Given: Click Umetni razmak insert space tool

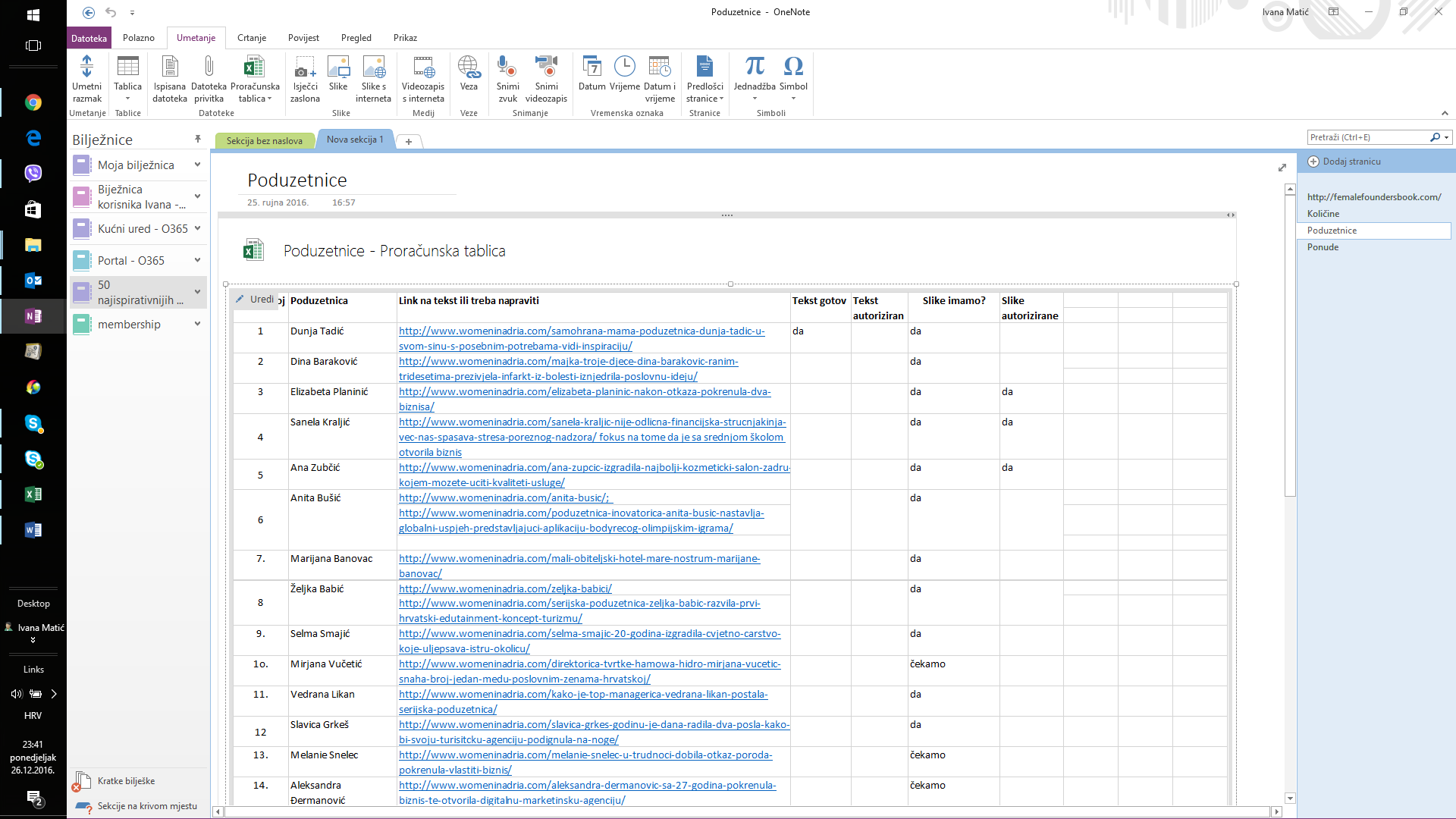Looking at the screenshot, I should [x=86, y=79].
